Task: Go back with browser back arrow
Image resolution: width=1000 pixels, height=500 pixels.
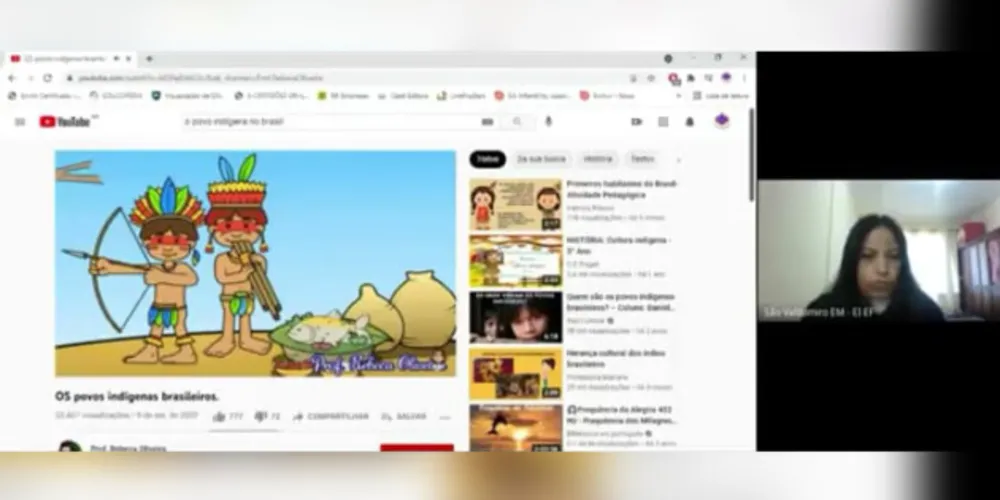Action: pos(12,78)
